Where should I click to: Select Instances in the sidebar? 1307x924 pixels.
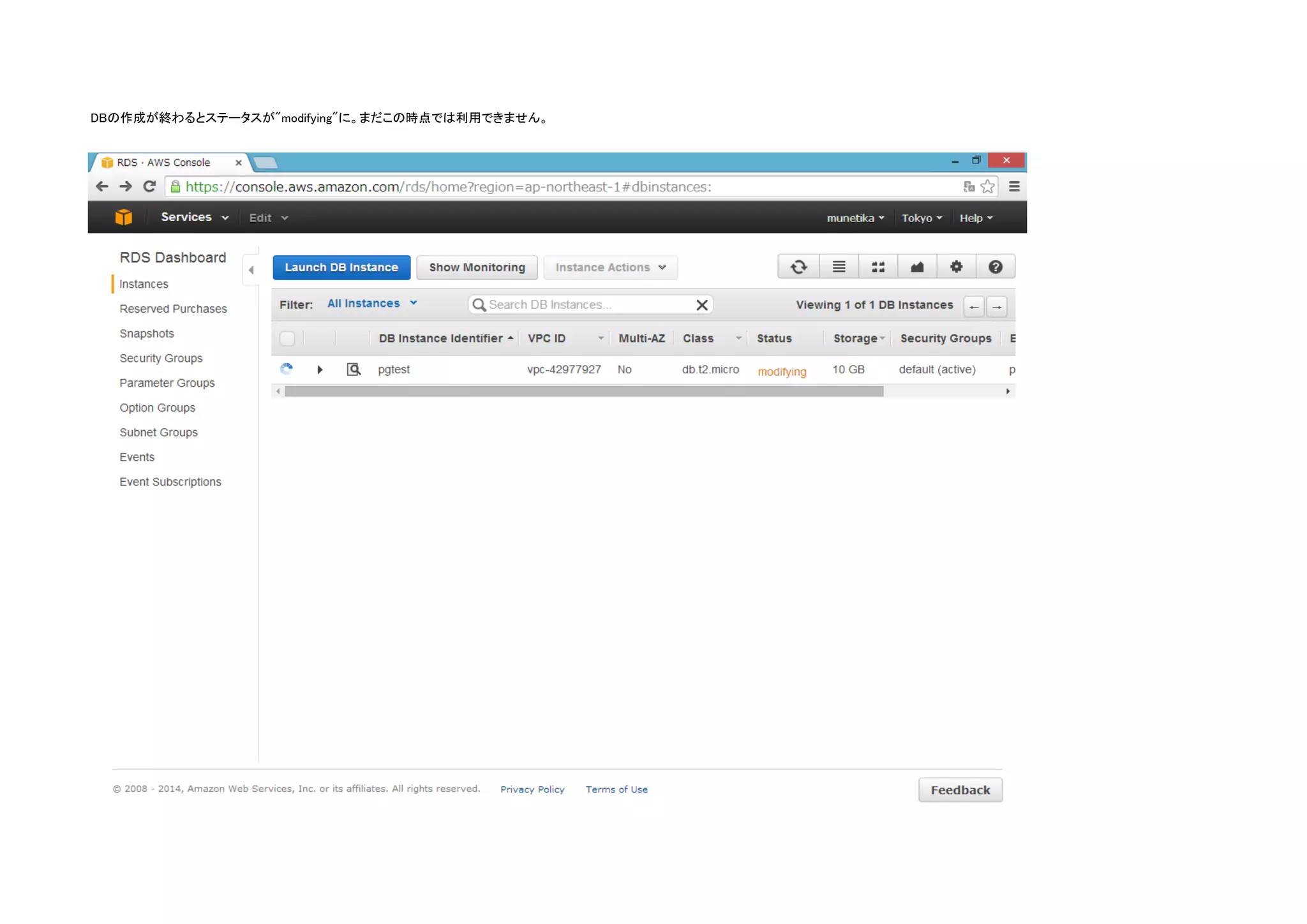144,284
